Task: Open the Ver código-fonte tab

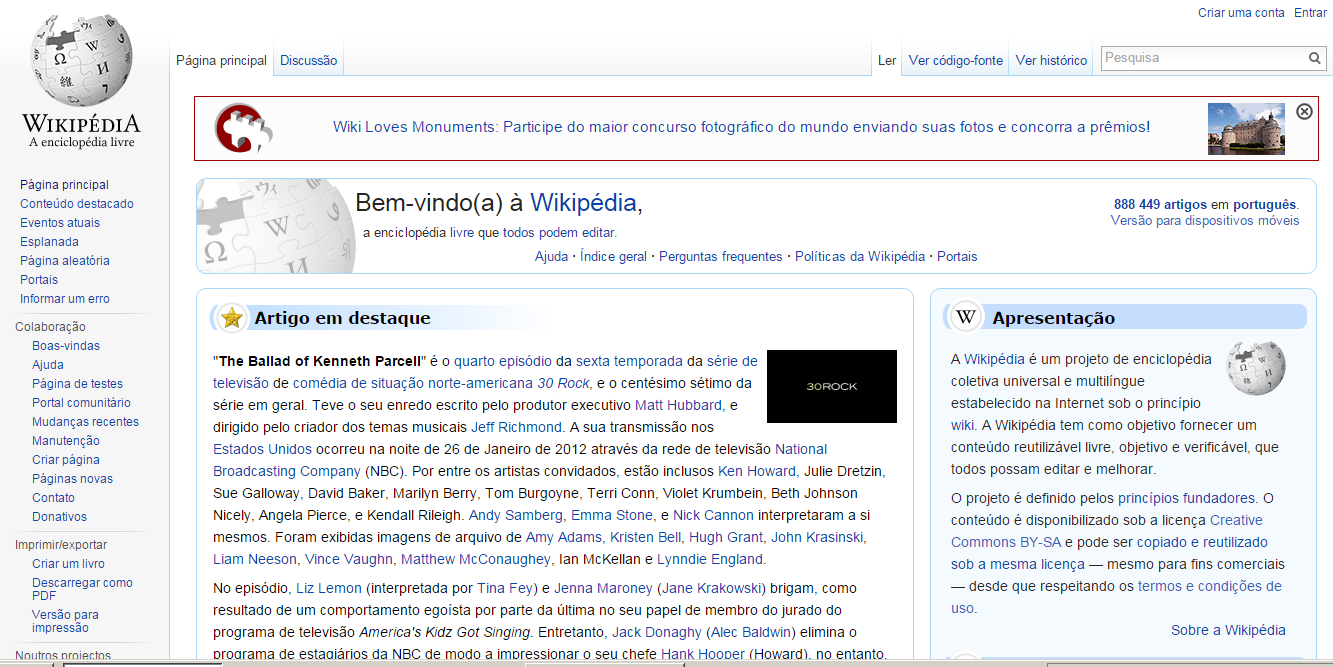Action: point(955,60)
